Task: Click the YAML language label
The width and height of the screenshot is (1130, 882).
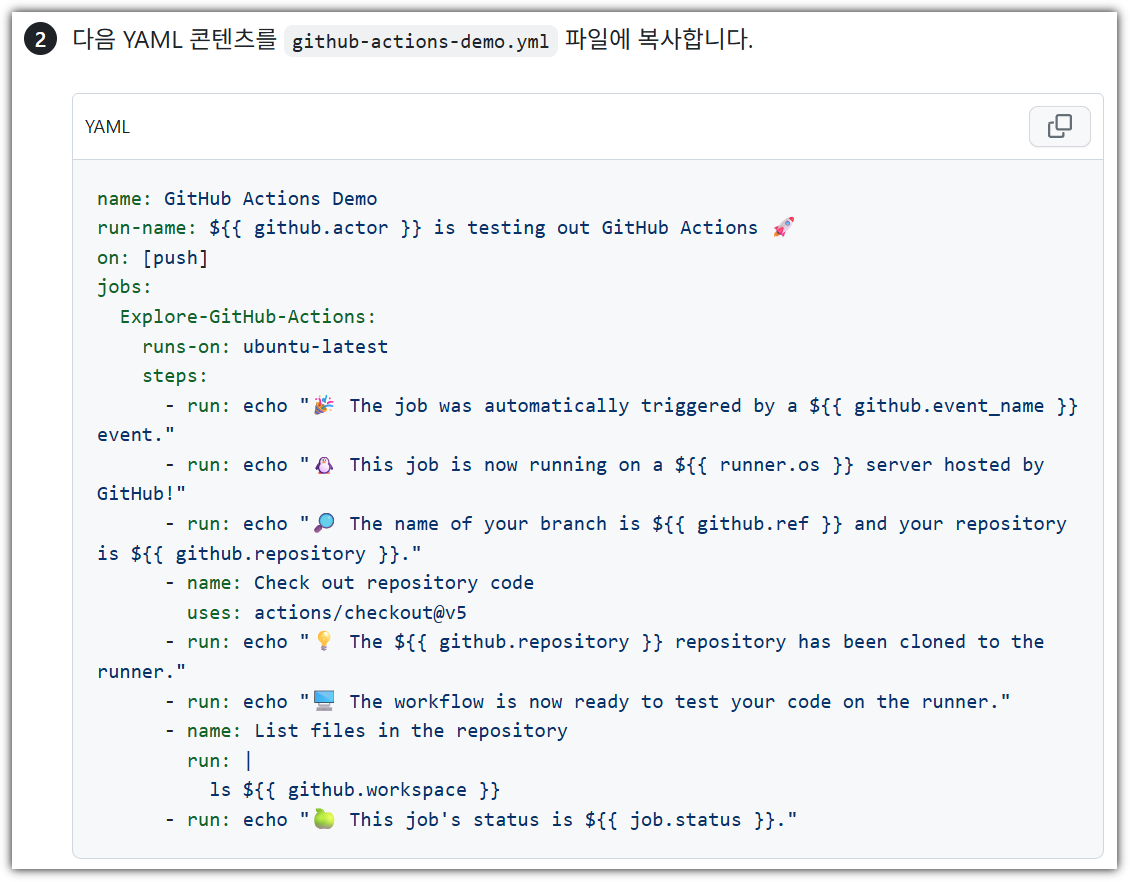Action: (x=107, y=127)
